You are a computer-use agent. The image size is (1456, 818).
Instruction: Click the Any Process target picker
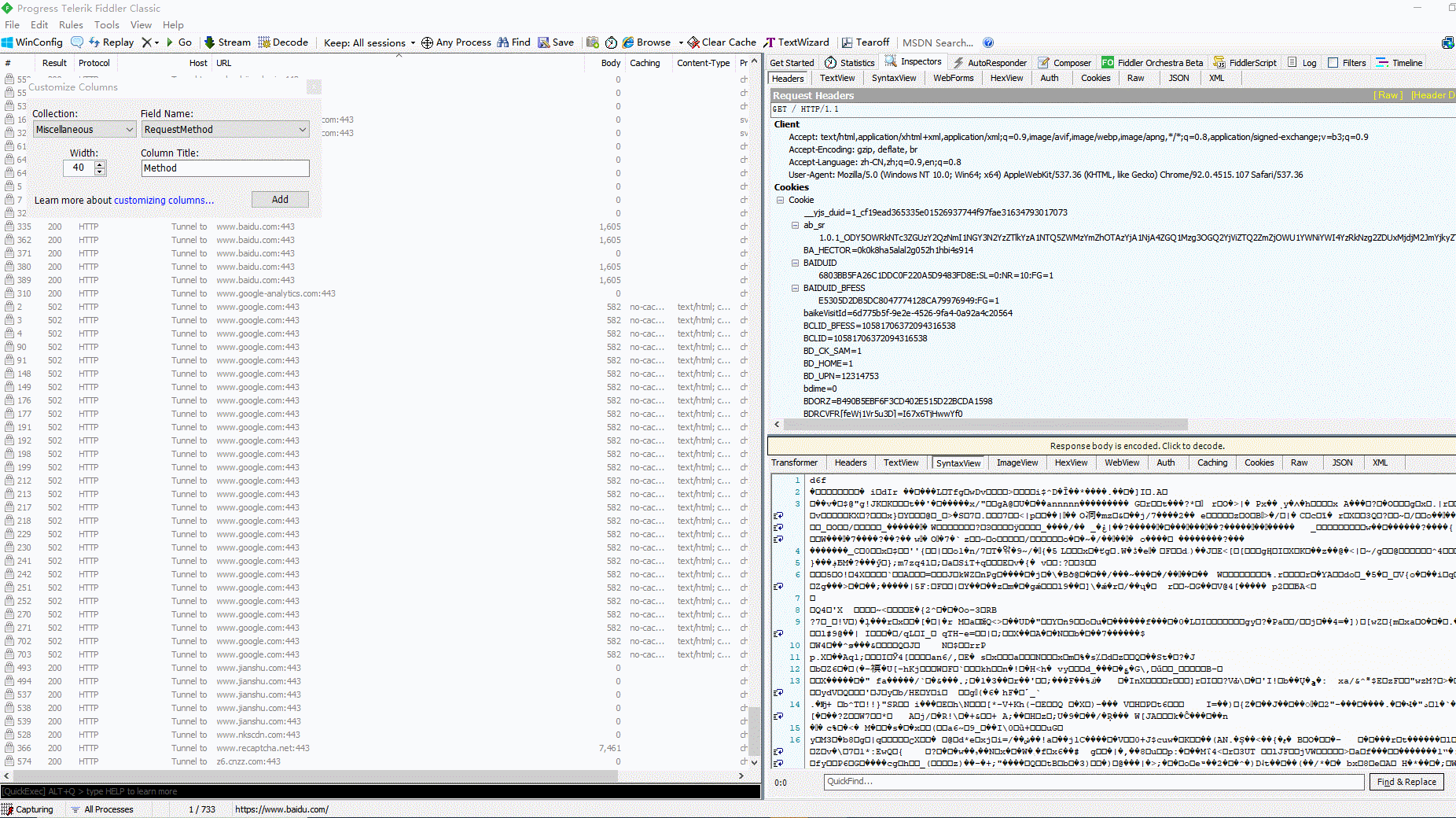pyautogui.click(x=456, y=42)
